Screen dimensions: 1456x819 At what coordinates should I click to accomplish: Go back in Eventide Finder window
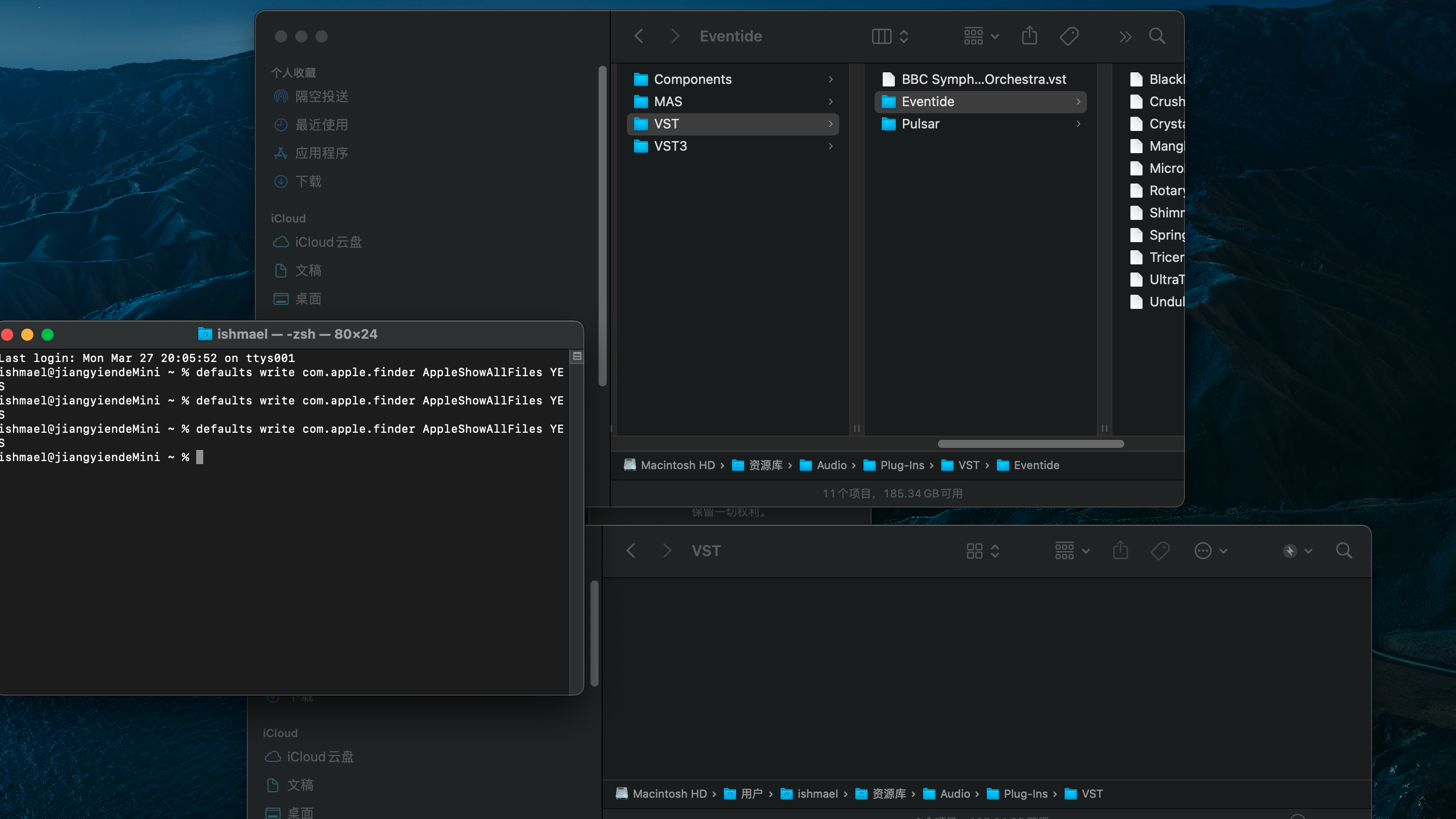click(639, 36)
